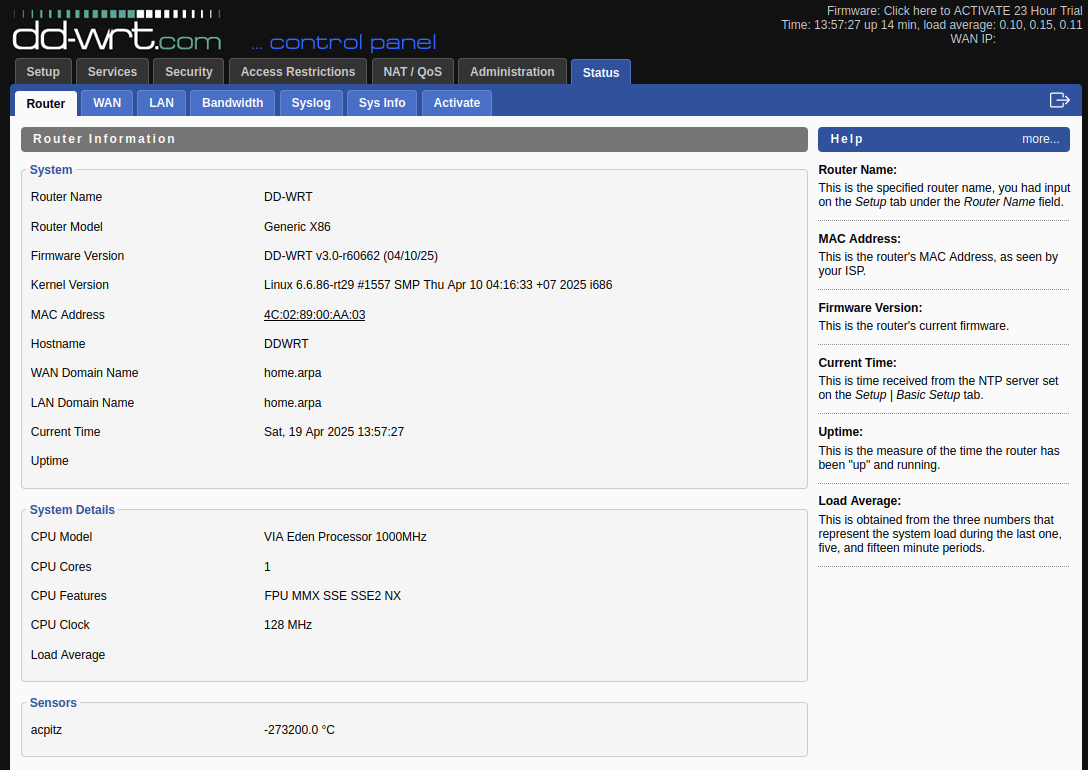Click the Help panel header title
Screen dimensions: 1088x770
(847, 139)
